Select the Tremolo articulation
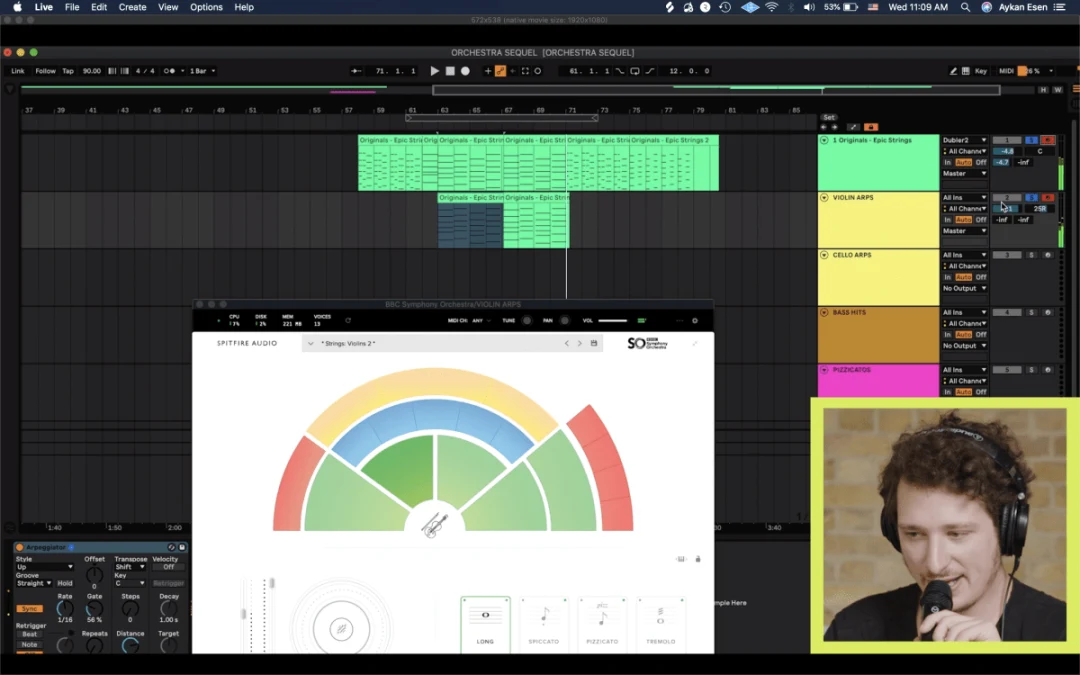 coord(661,623)
